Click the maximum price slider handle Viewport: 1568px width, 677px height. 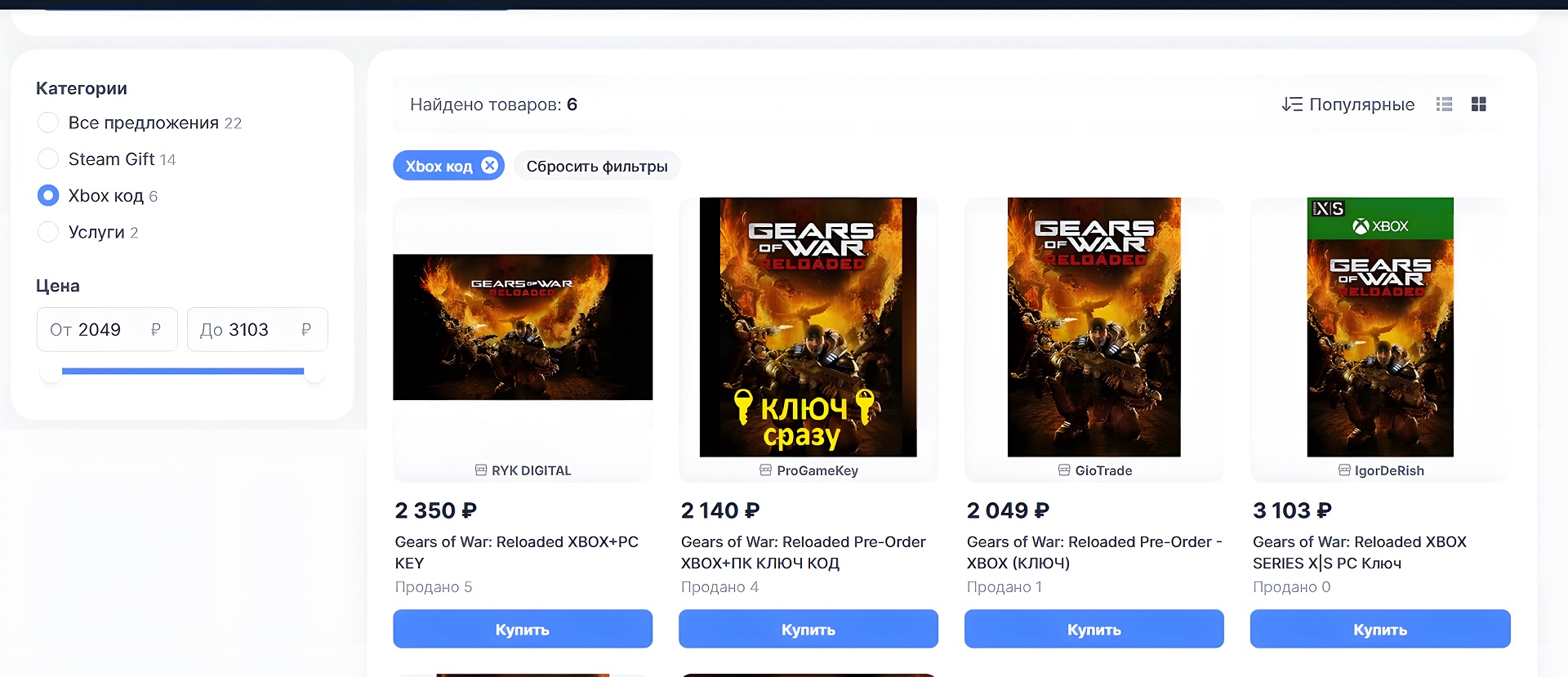[315, 372]
